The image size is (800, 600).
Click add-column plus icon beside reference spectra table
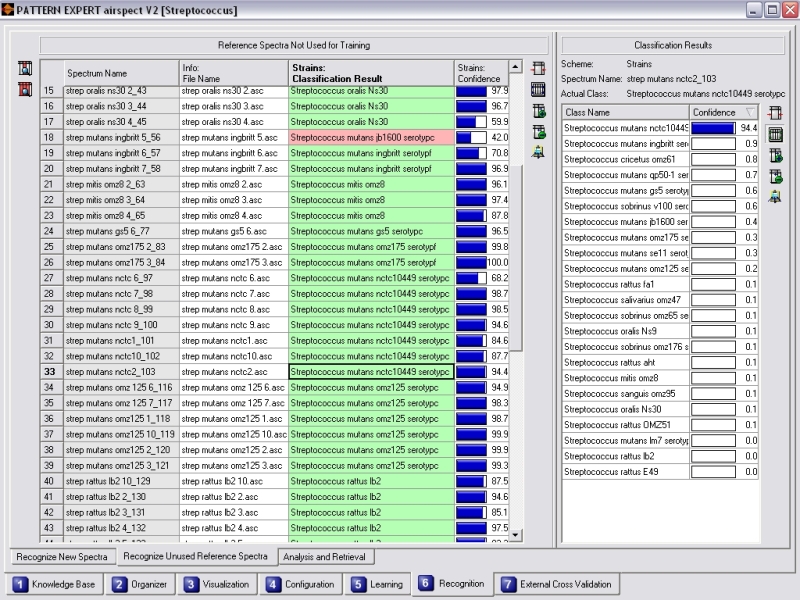click(x=539, y=111)
